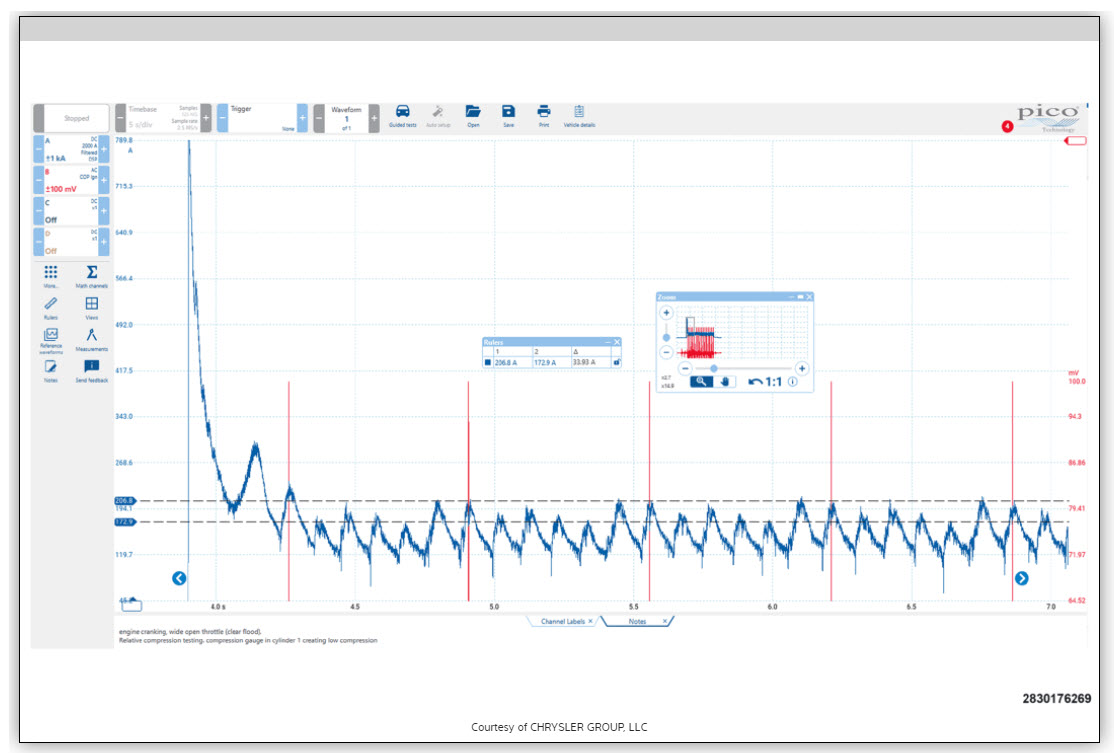Open Vehicle details clipboard icon
The image size is (1114, 753).
[579, 112]
